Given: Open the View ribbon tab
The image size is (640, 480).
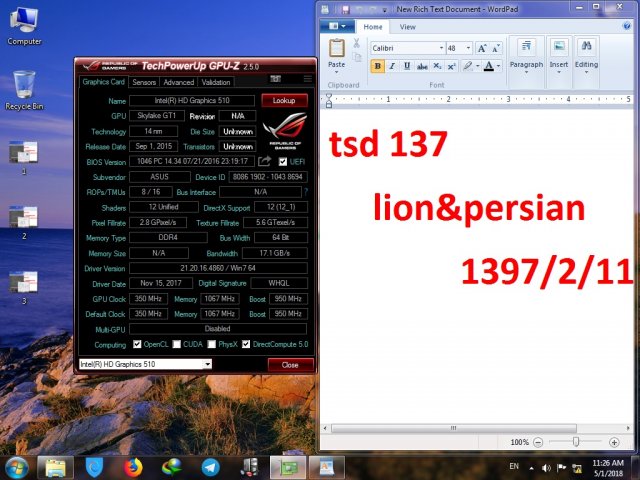Looking at the screenshot, I should pos(408,27).
